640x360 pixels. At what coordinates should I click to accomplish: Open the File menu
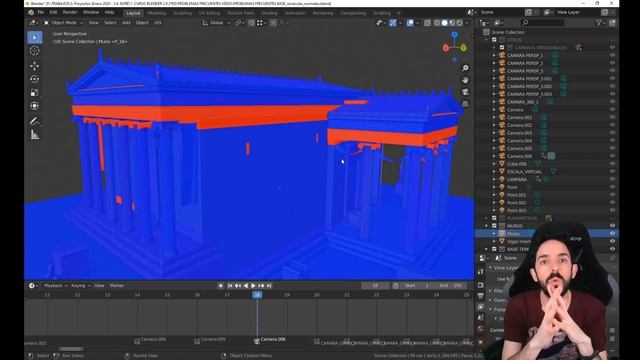[40, 12]
